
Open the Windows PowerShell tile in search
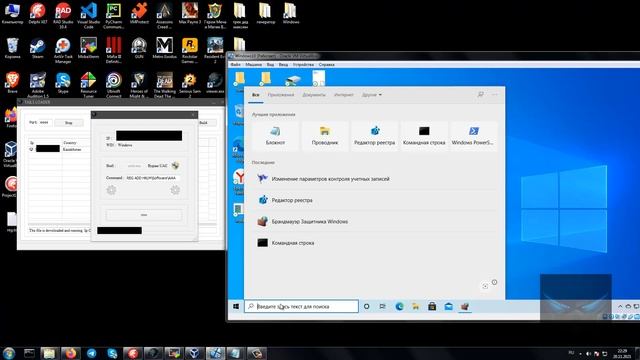tap(473, 136)
